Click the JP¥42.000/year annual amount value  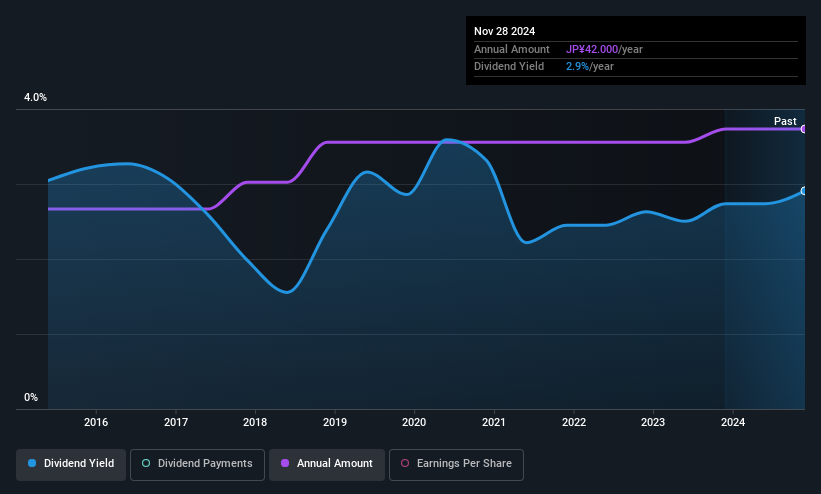tap(604, 49)
